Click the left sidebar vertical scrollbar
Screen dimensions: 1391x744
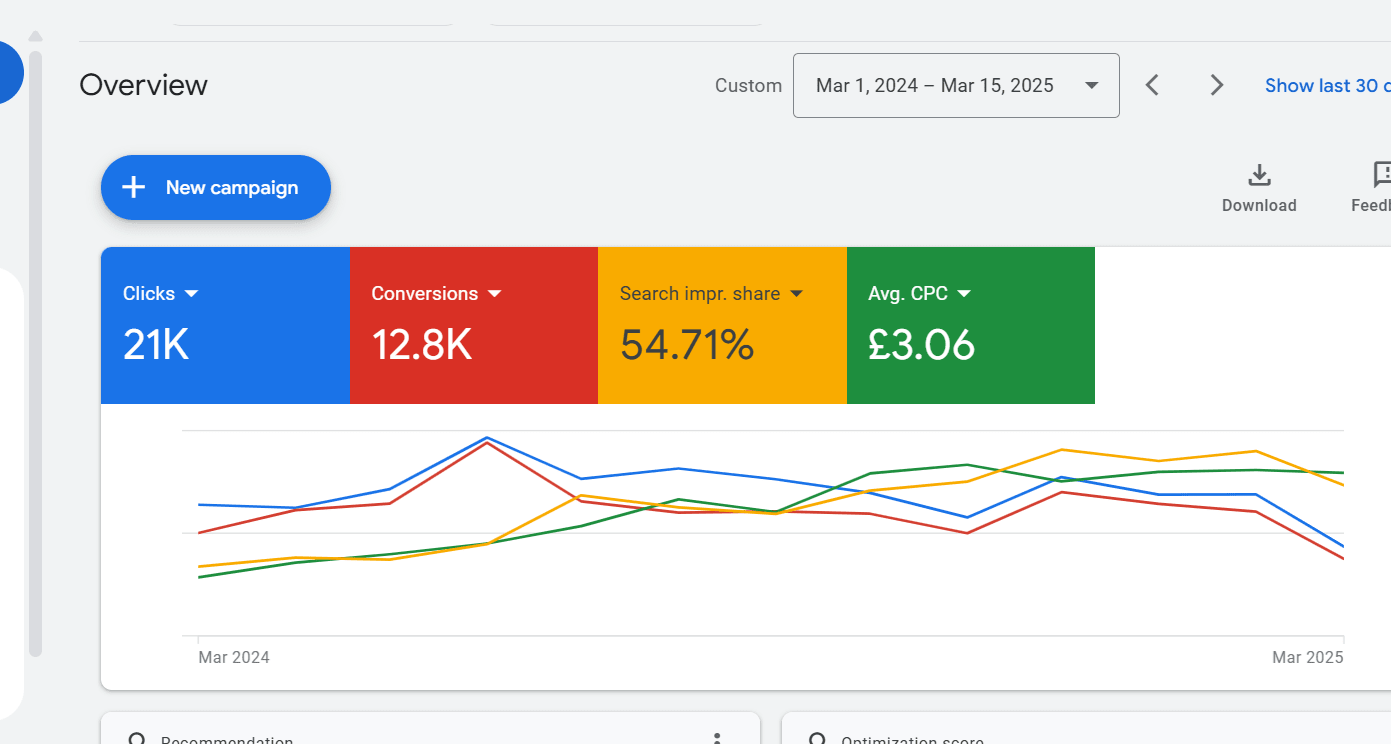[x=35, y=350]
